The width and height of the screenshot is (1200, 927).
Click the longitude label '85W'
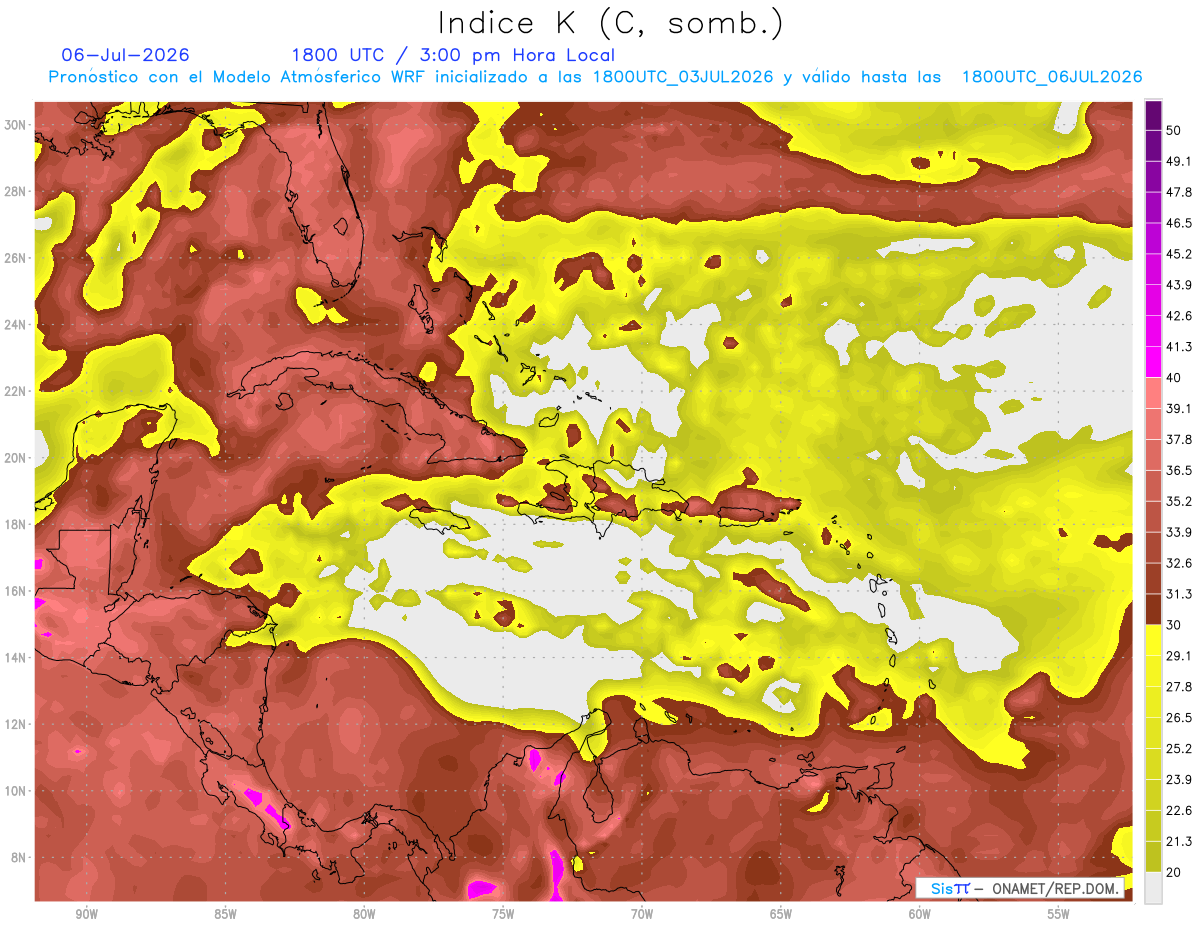click(x=225, y=914)
